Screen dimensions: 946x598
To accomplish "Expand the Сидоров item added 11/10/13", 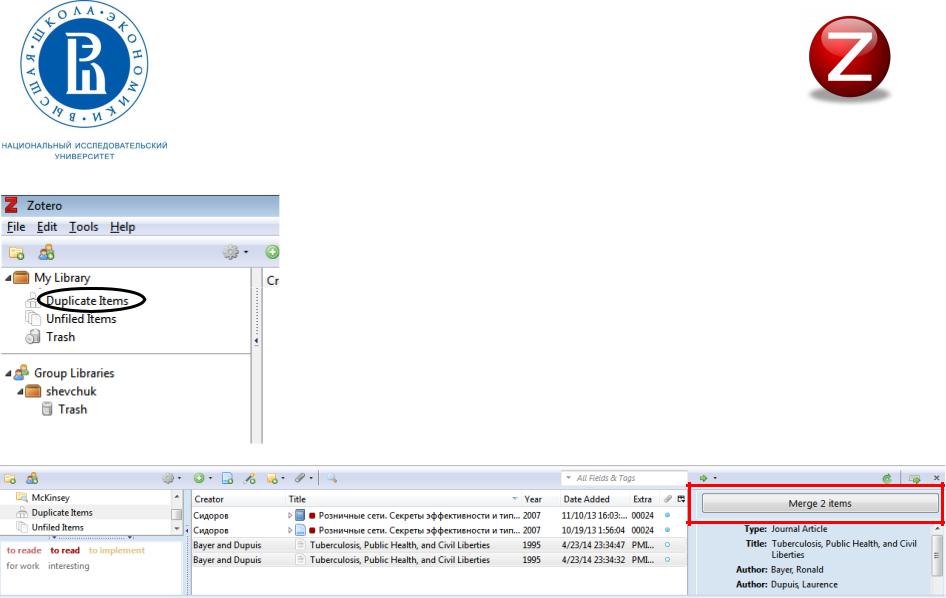I will [290, 516].
